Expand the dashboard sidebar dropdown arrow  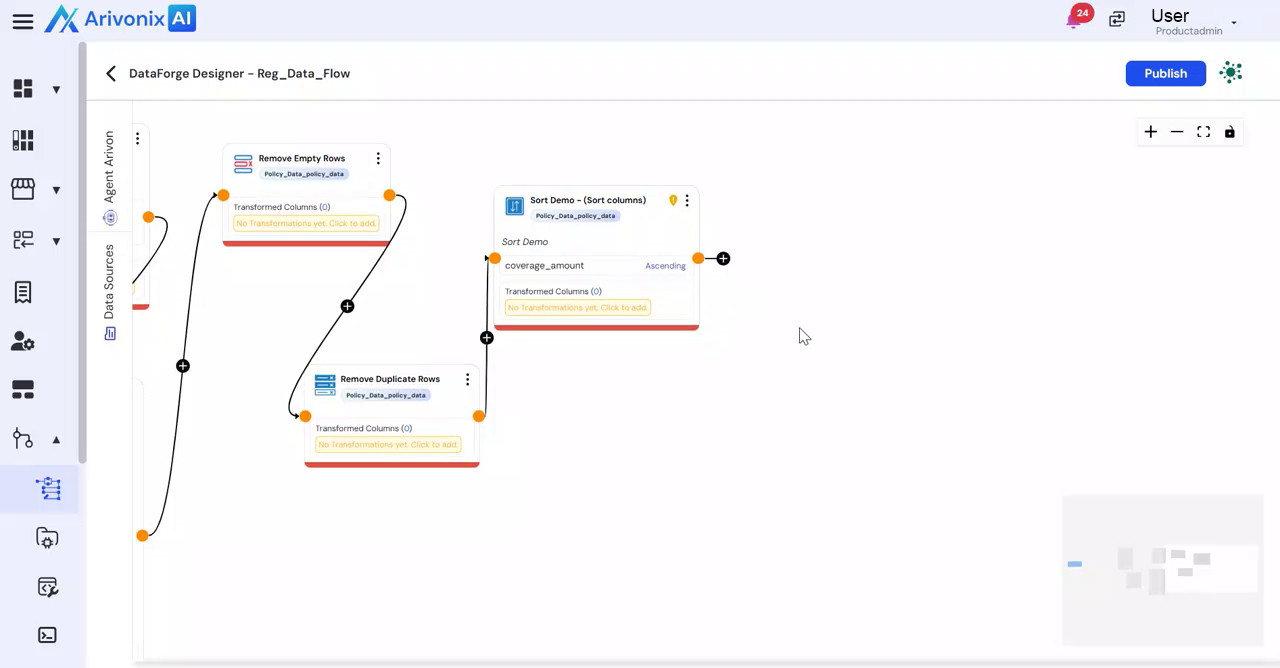[x=56, y=89]
